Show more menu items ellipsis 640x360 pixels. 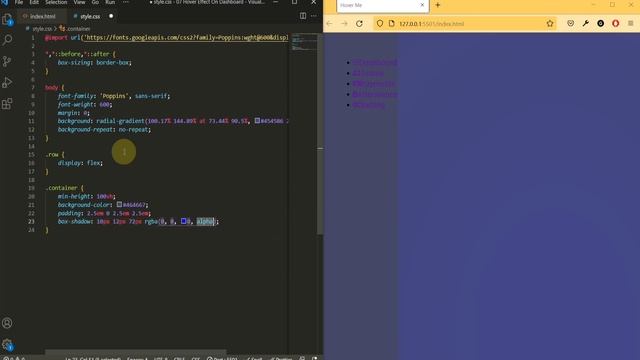tap(126, 2)
